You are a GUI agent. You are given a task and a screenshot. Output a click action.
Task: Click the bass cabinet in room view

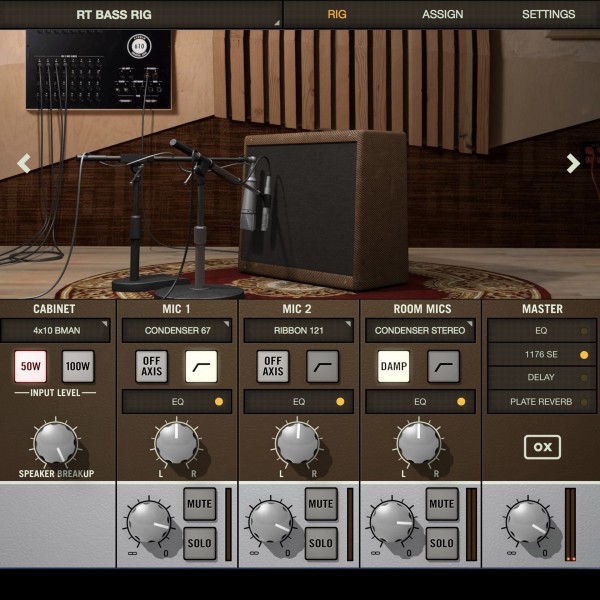(323, 209)
